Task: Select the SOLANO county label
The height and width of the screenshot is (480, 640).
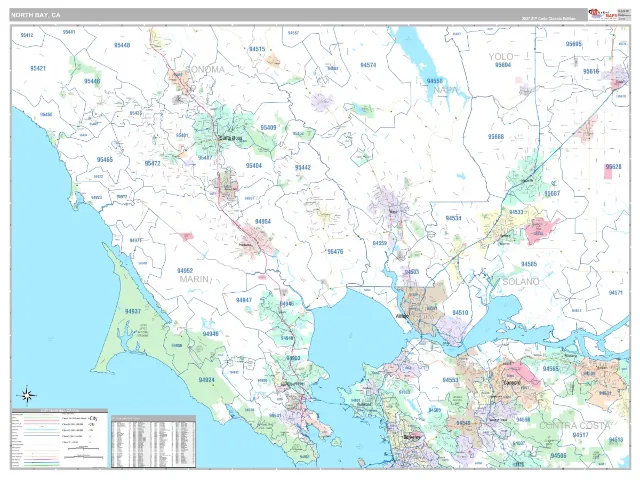Action: (x=520, y=282)
